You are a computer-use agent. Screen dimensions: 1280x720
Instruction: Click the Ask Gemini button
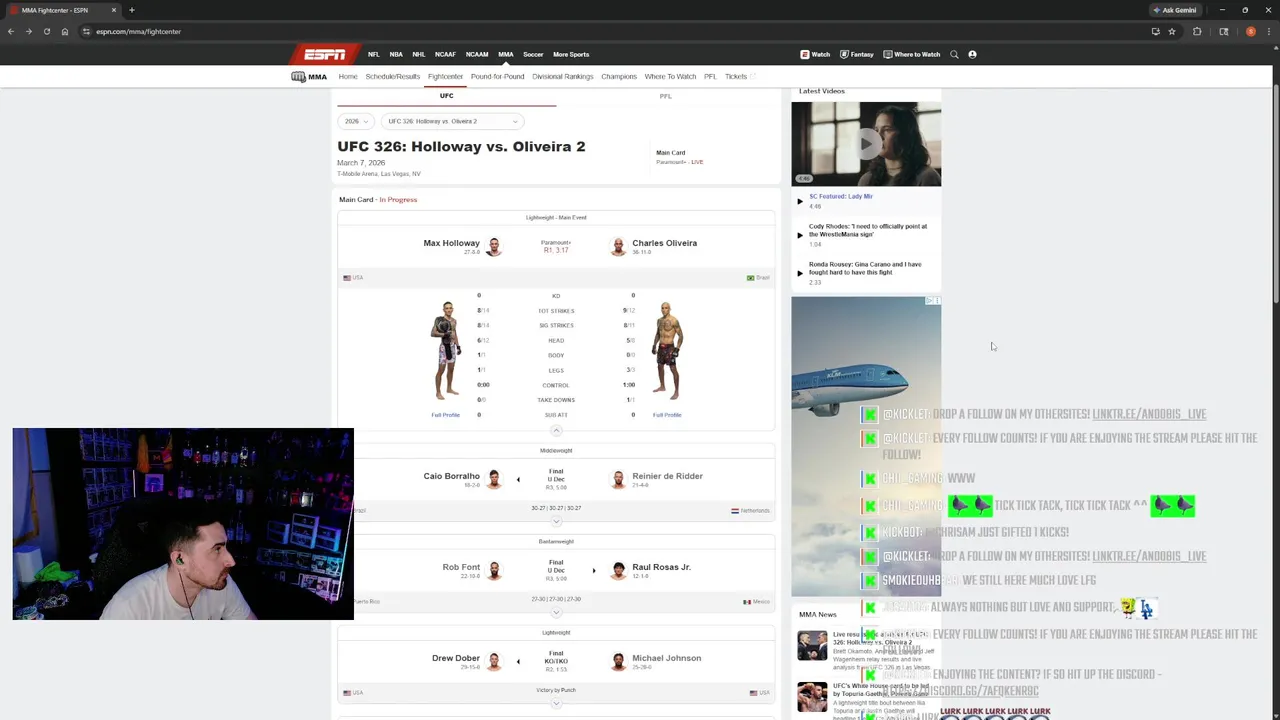pyautogui.click(x=1175, y=10)
